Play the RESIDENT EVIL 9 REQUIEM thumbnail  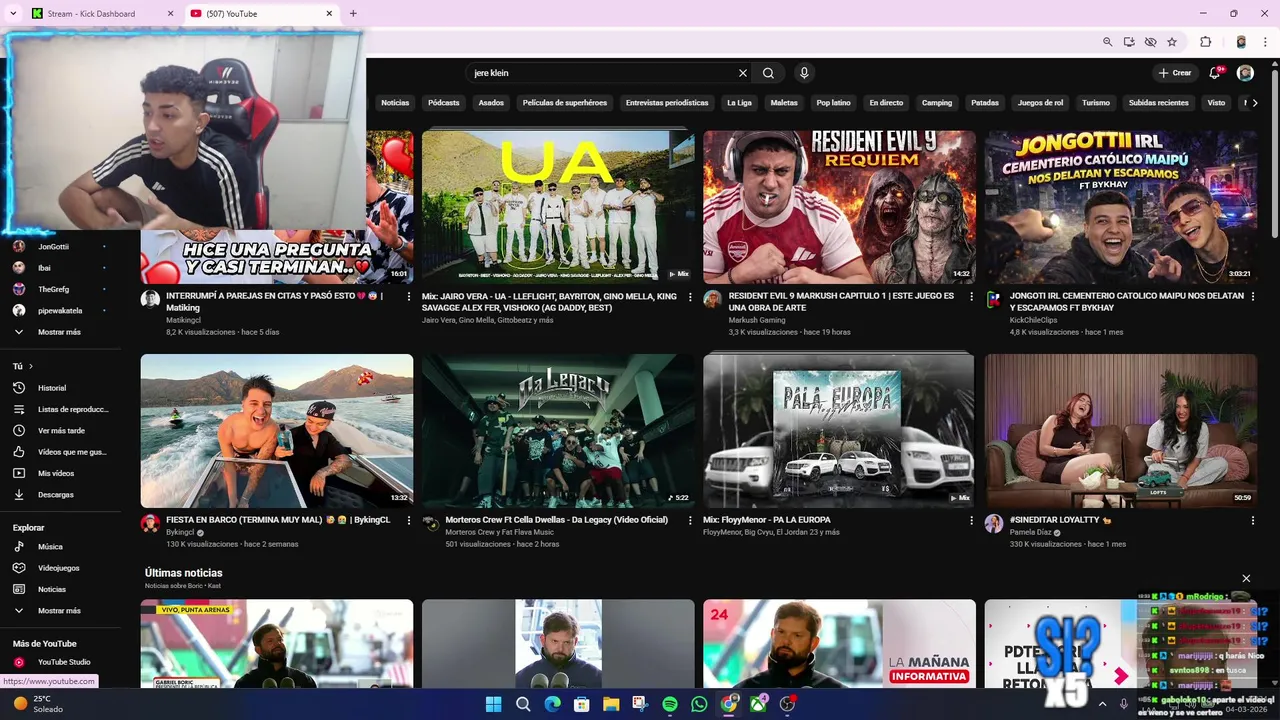pos(839,206)
